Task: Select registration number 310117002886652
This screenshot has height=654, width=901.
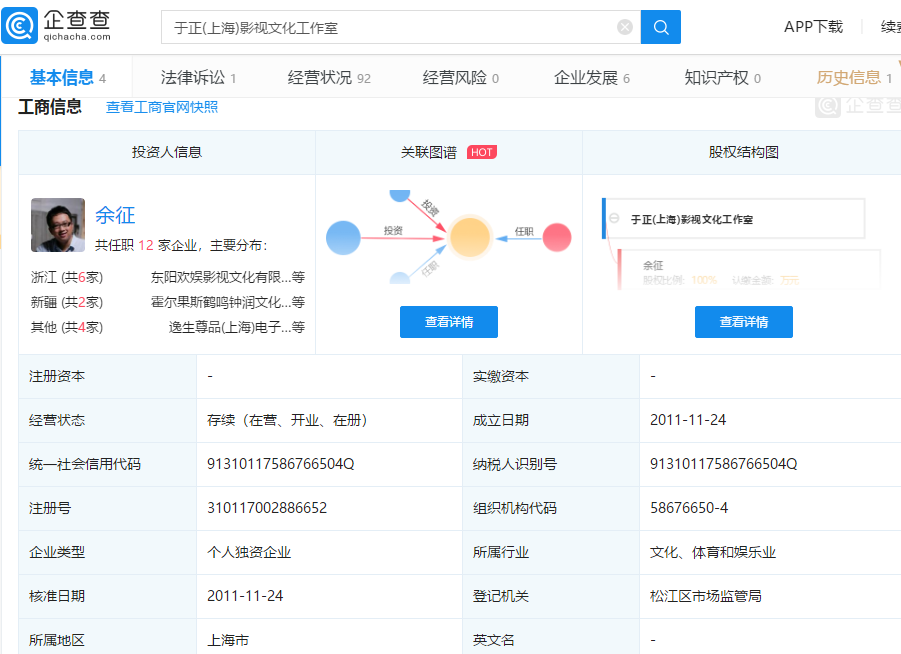Action: pyautogui.click(x=267, y=508)
